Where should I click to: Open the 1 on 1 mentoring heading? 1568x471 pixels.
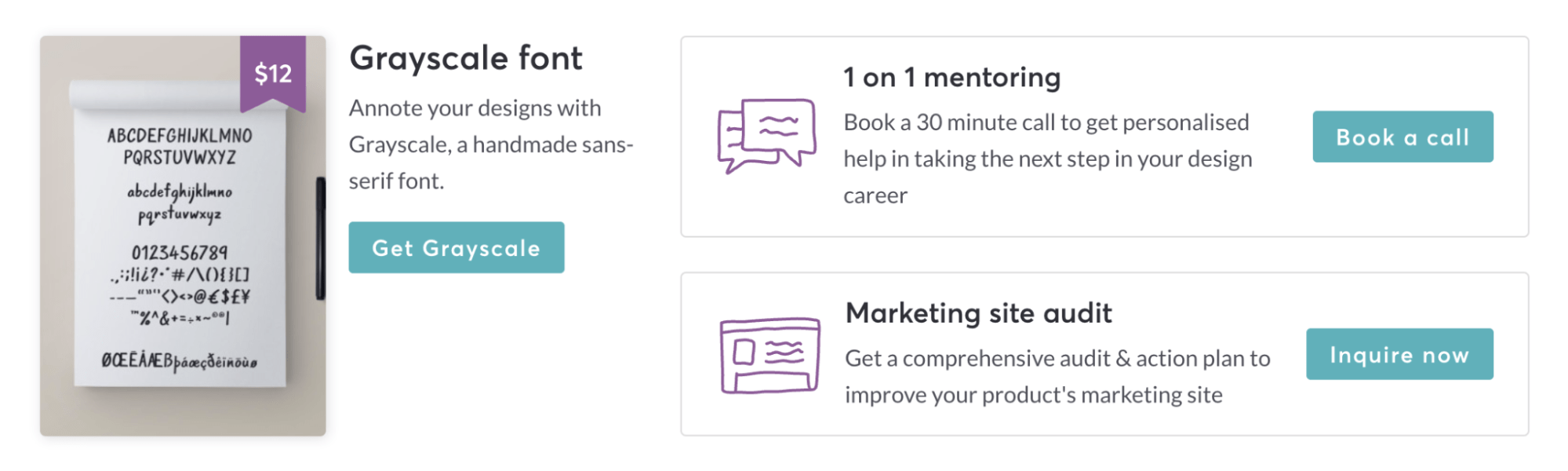[x=951, y=77]
